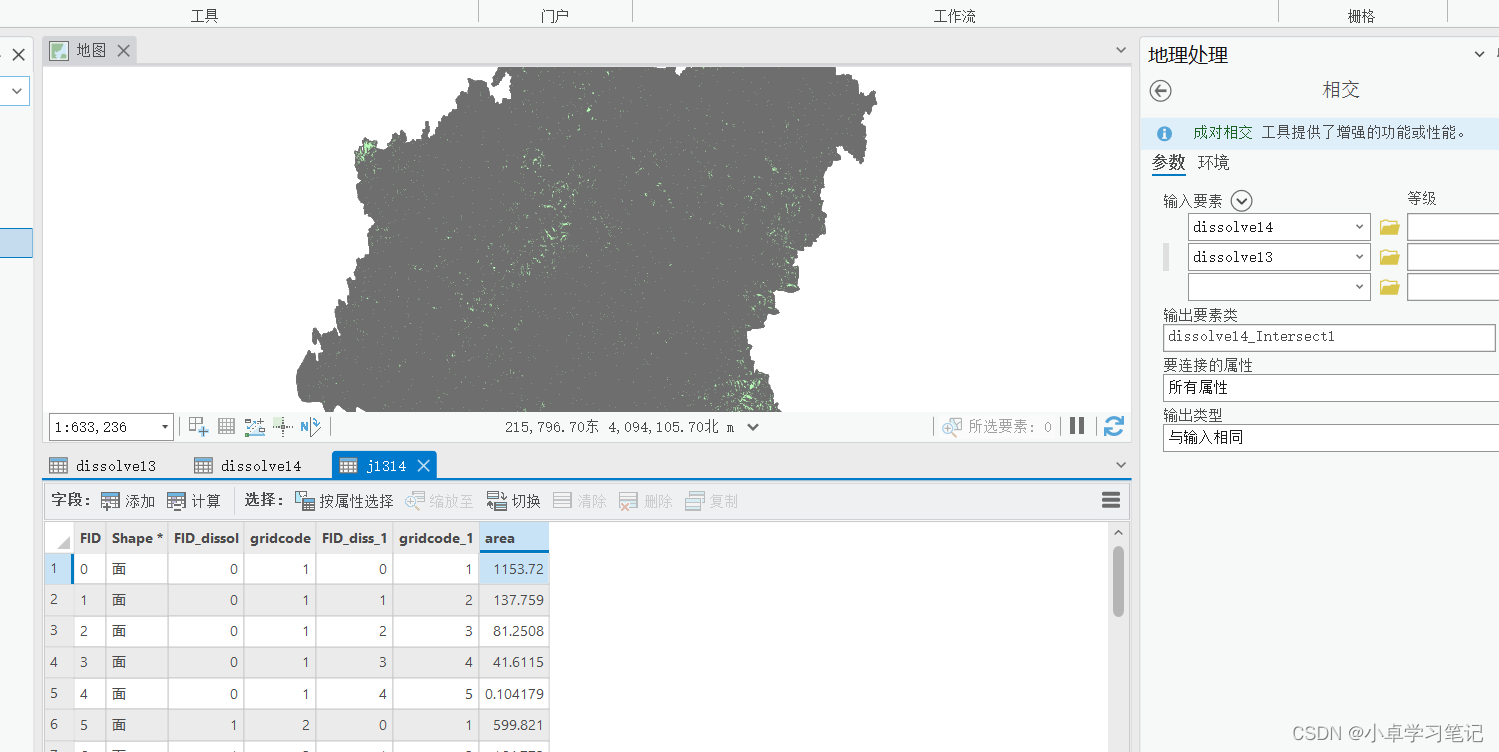Browse folder for dissolve14 input
1499x752 pixels.
(x=1389, y=227)
